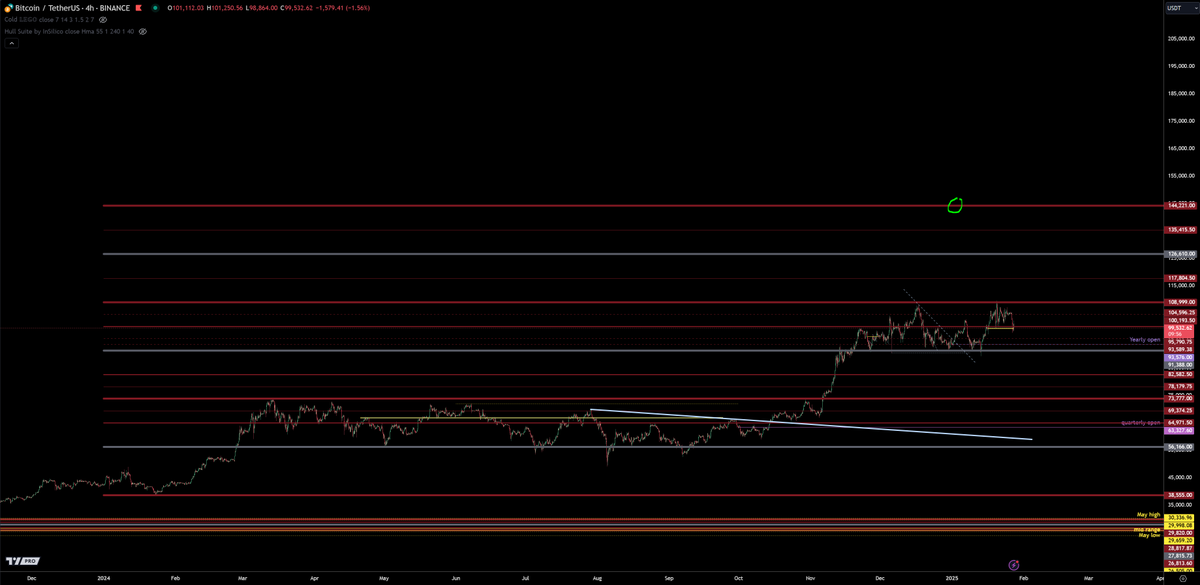1200x585 pixels.
Task: Click the quarterly open label on the chart
Action: 1141,424
